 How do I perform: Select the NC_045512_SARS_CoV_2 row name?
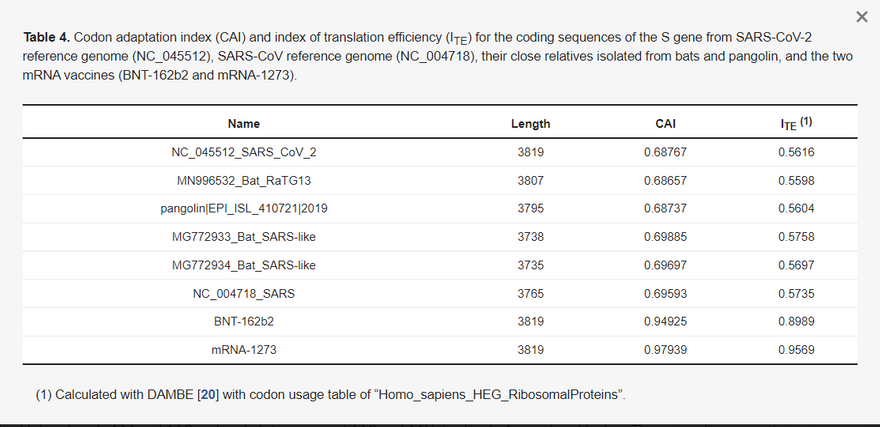pos(244,152)
